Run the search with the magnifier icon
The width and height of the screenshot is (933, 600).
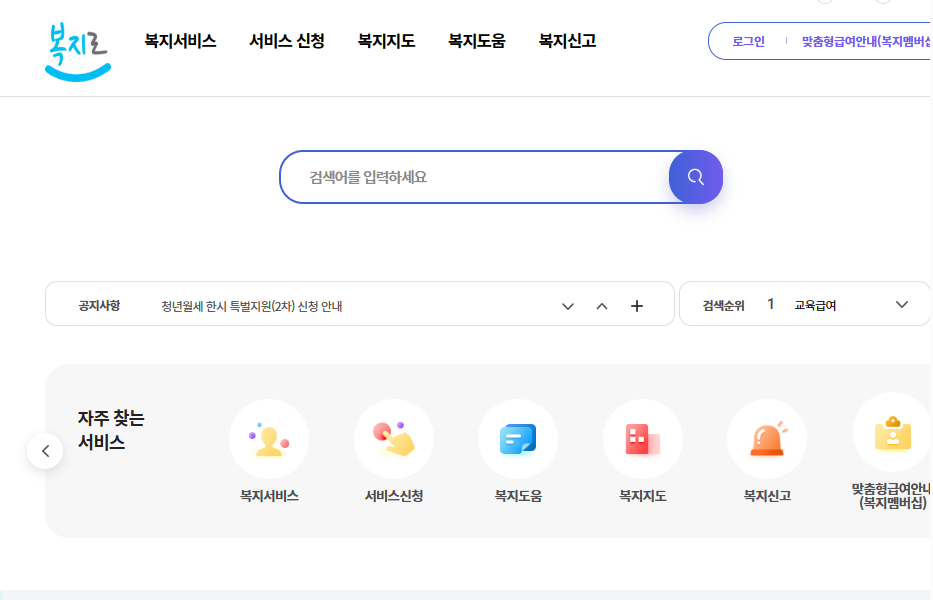[695, 176]
